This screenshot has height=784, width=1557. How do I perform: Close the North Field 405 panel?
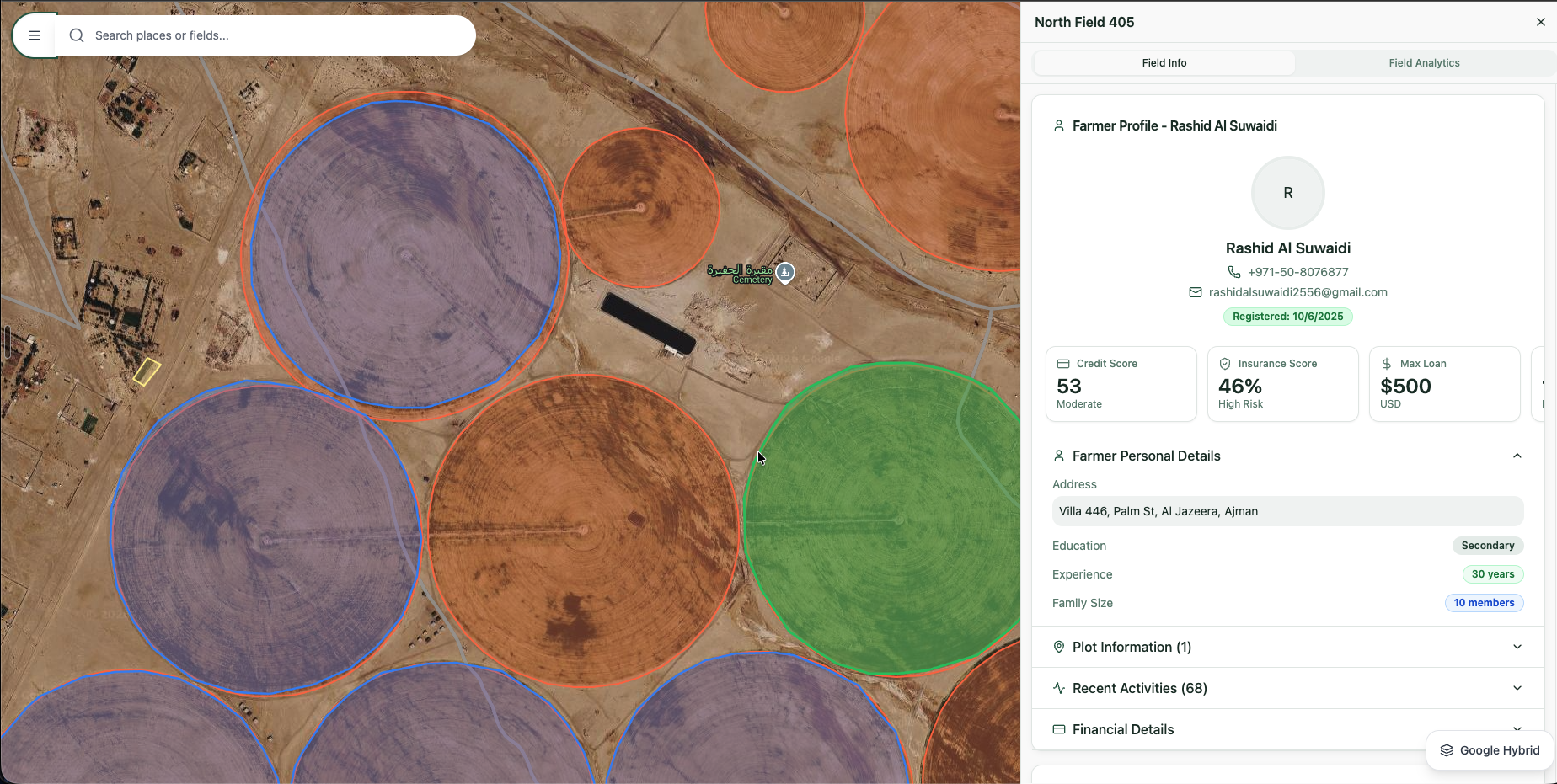[x=1541, y=22]
